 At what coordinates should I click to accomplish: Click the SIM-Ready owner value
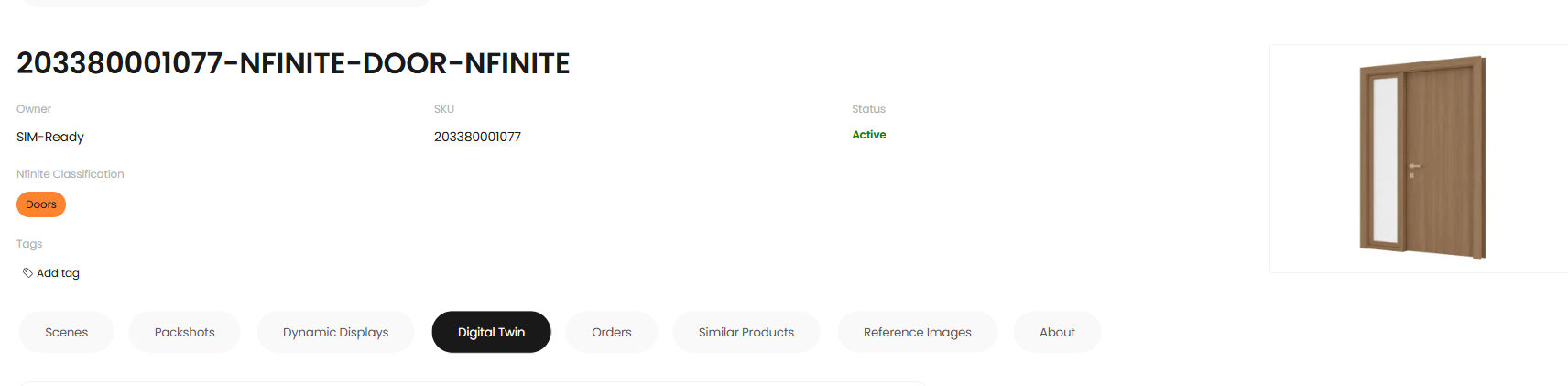click(50, 137)
